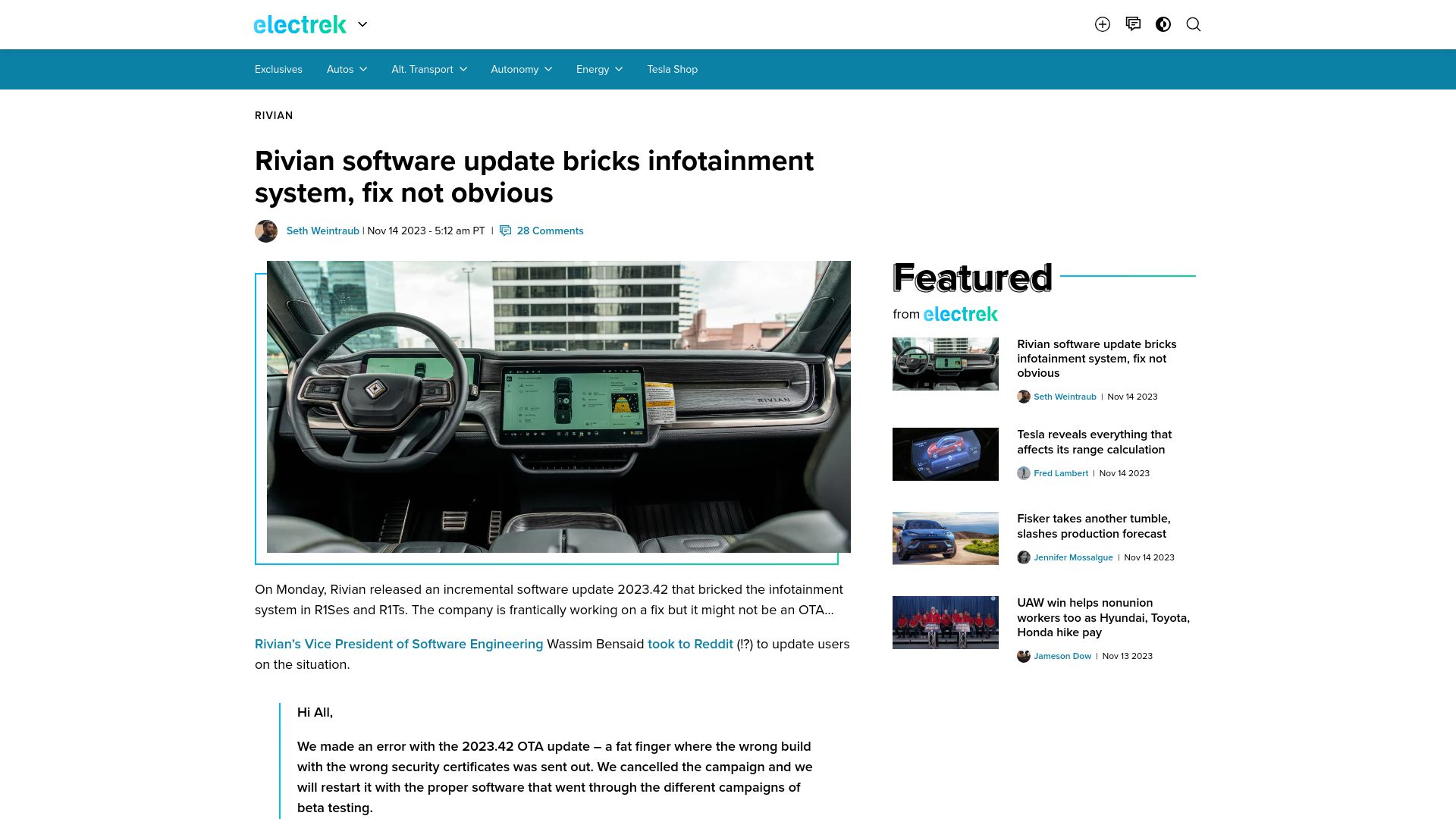Screen dimensions: 1456x819
Task: Click the Electrek logo in header
Action: (300, 24)
